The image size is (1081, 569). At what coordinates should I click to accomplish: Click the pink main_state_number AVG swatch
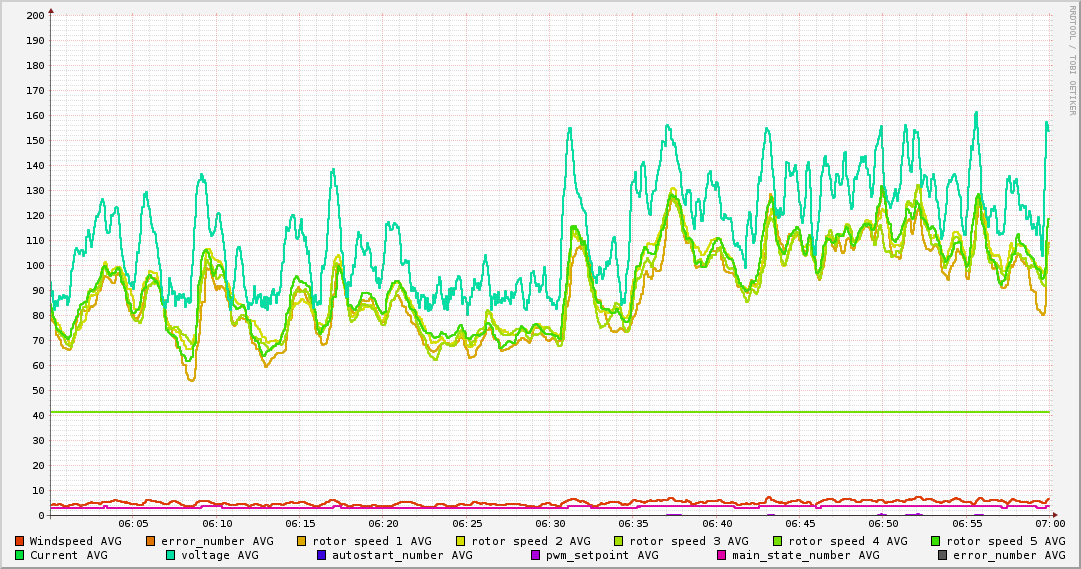tap(722, 555)
